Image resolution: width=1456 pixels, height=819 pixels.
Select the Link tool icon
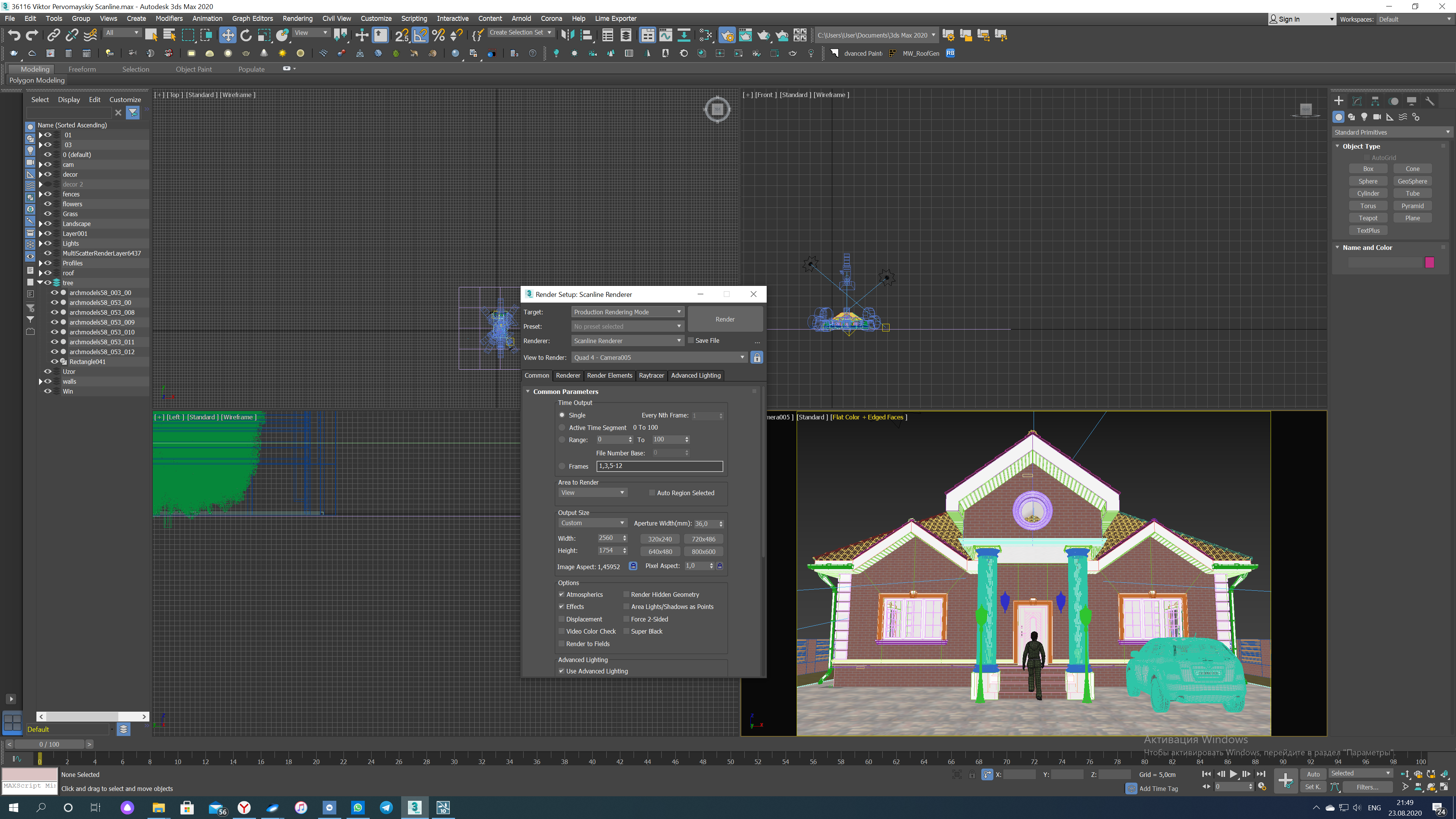point(53,35)
